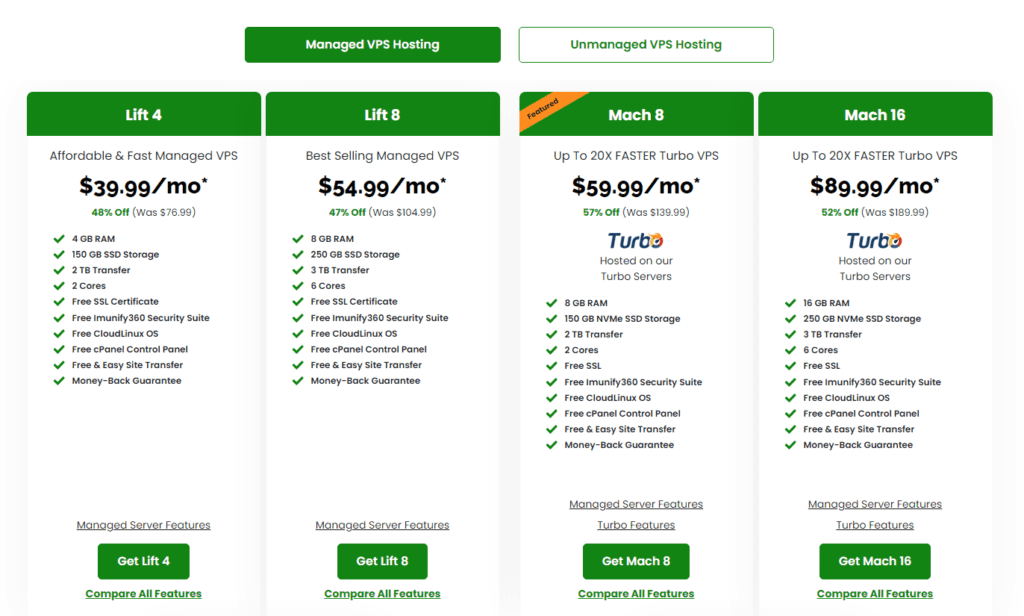The image size is (1024, 616).
Task: Select the Get Mach 16 button
Action: [x=874, y=561]
